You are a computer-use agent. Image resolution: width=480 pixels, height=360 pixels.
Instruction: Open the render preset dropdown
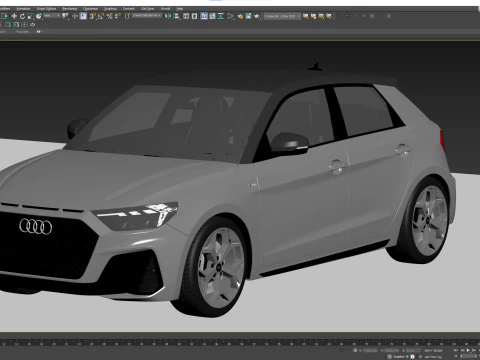pyautogui.click(x=282, y=16)
